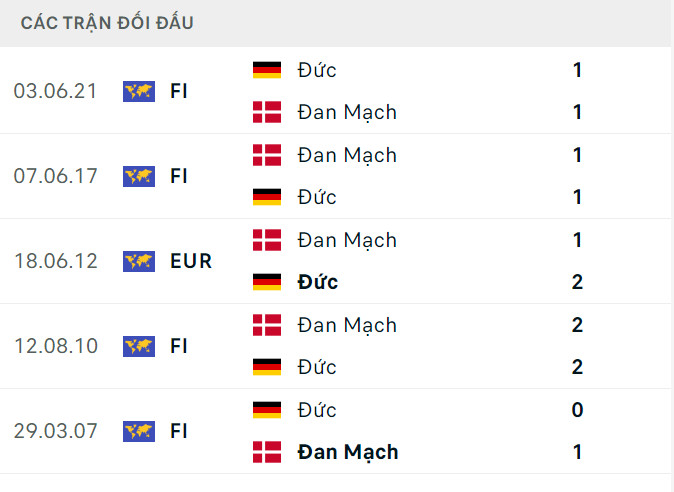
Task: Click the Denmark flag in 03.06.21 match
Action: point(267,112)
